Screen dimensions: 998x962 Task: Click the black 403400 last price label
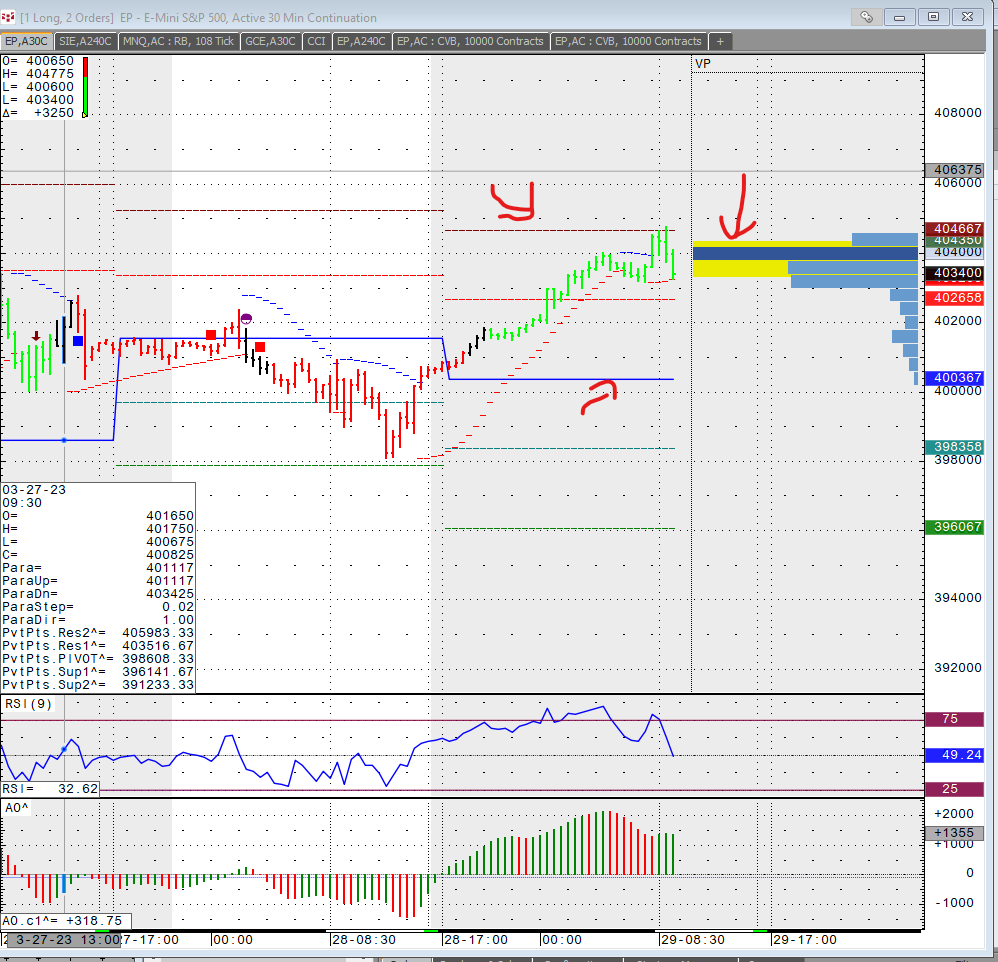954,272
